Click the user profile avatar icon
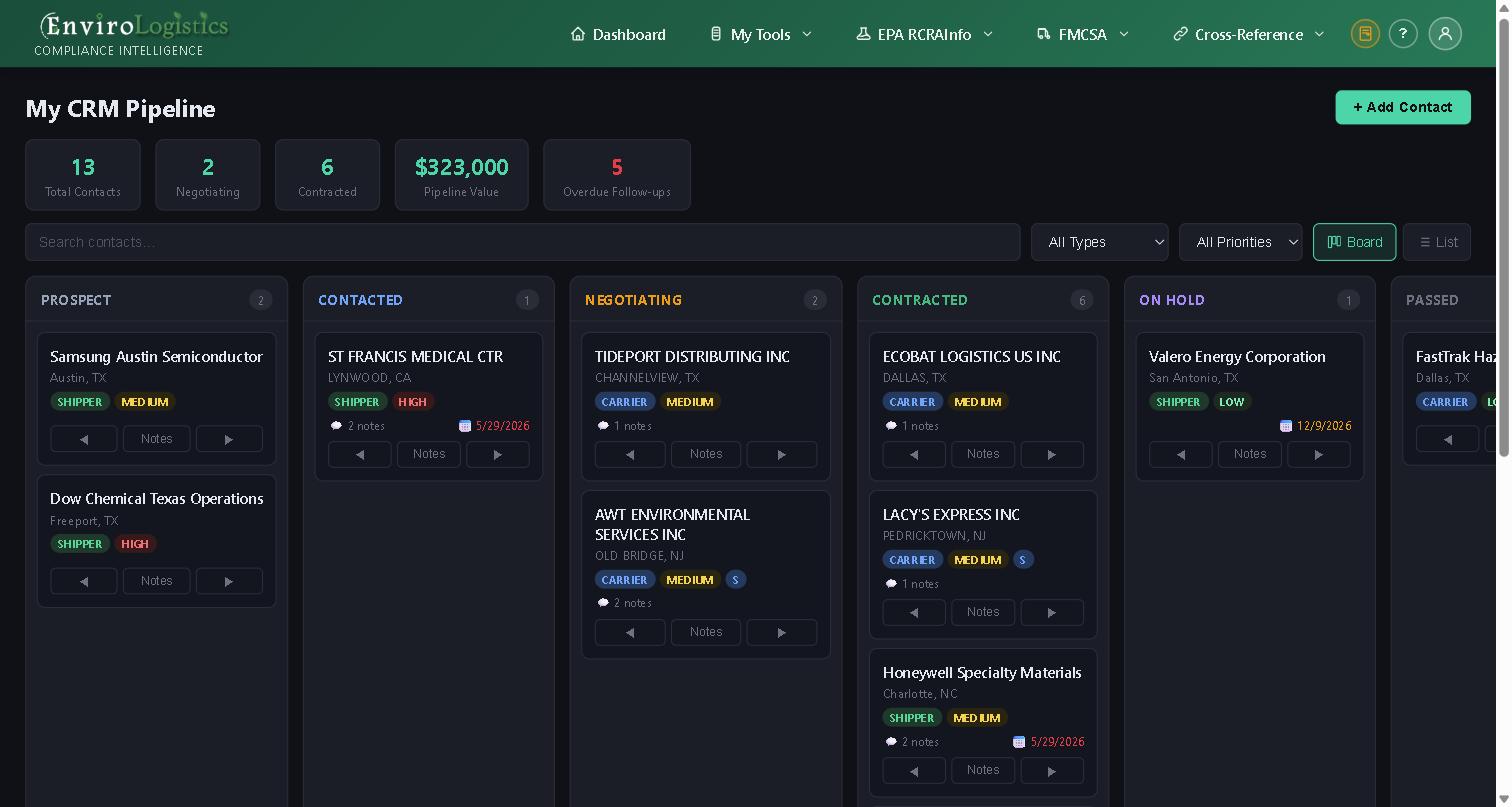This screenshot has height=807, width=1512. pos(1445,34)
